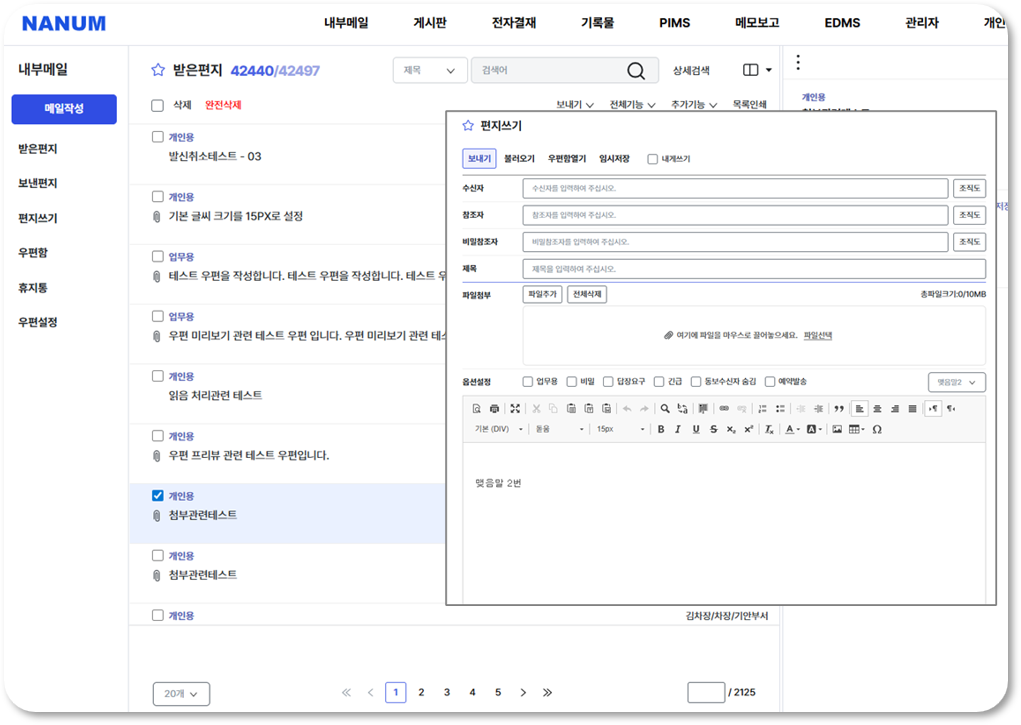Open the 제목 search type dropdown
The image size is (1021, 725).
[430, 70]
